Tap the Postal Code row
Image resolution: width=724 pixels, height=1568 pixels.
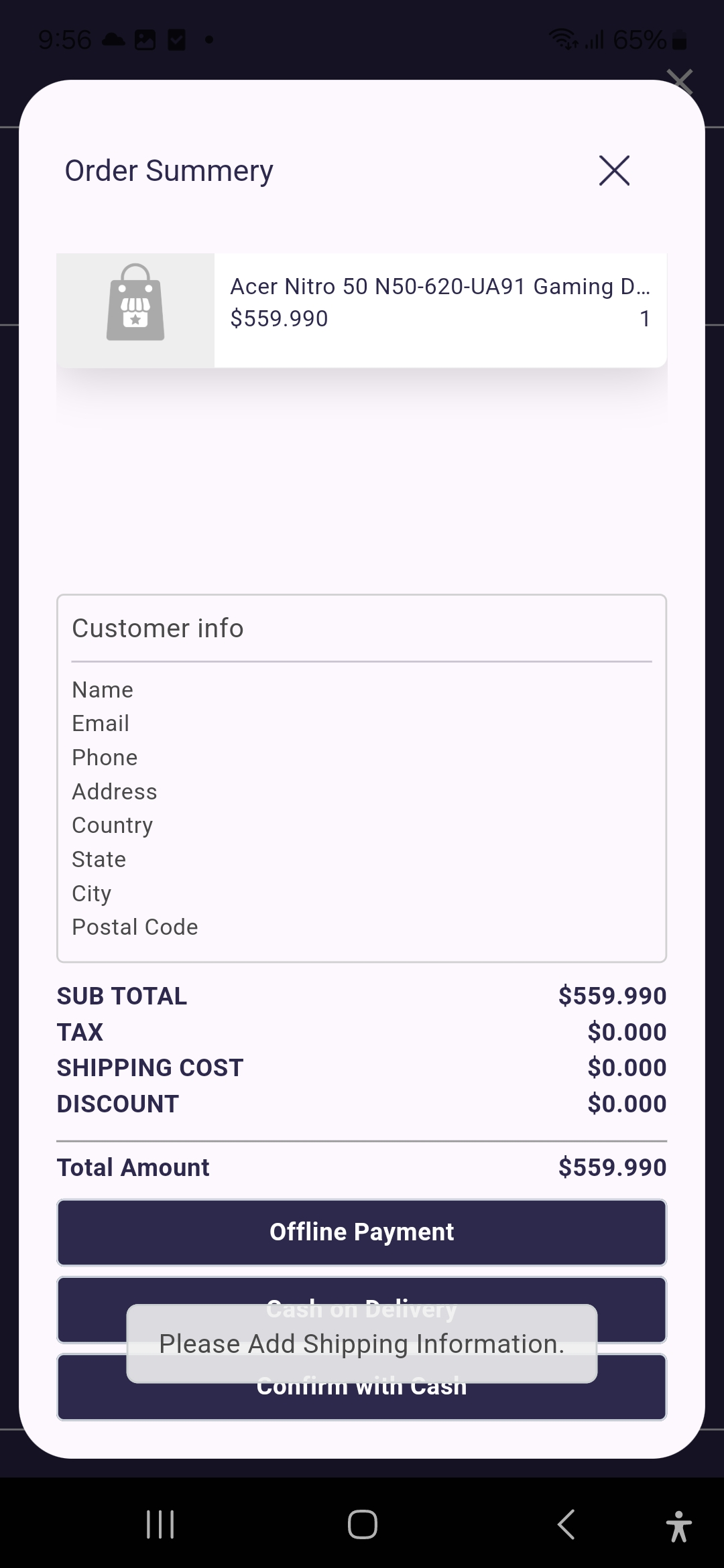[135, 927]
